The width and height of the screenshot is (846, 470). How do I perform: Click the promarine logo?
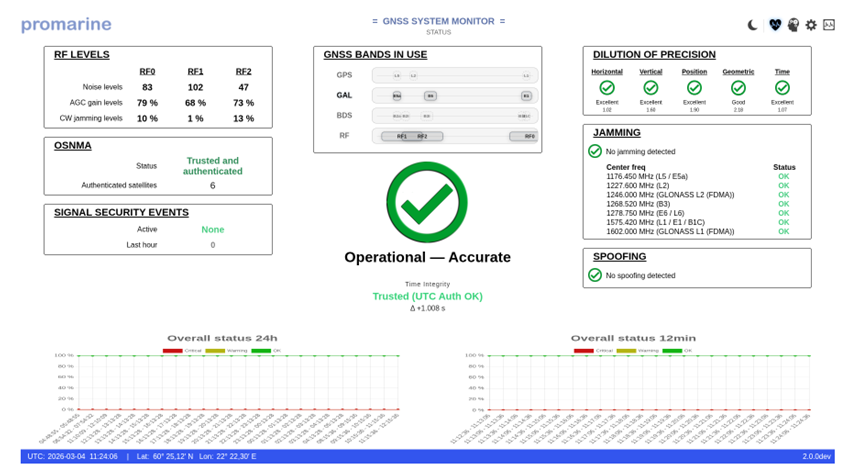(66, 24)
